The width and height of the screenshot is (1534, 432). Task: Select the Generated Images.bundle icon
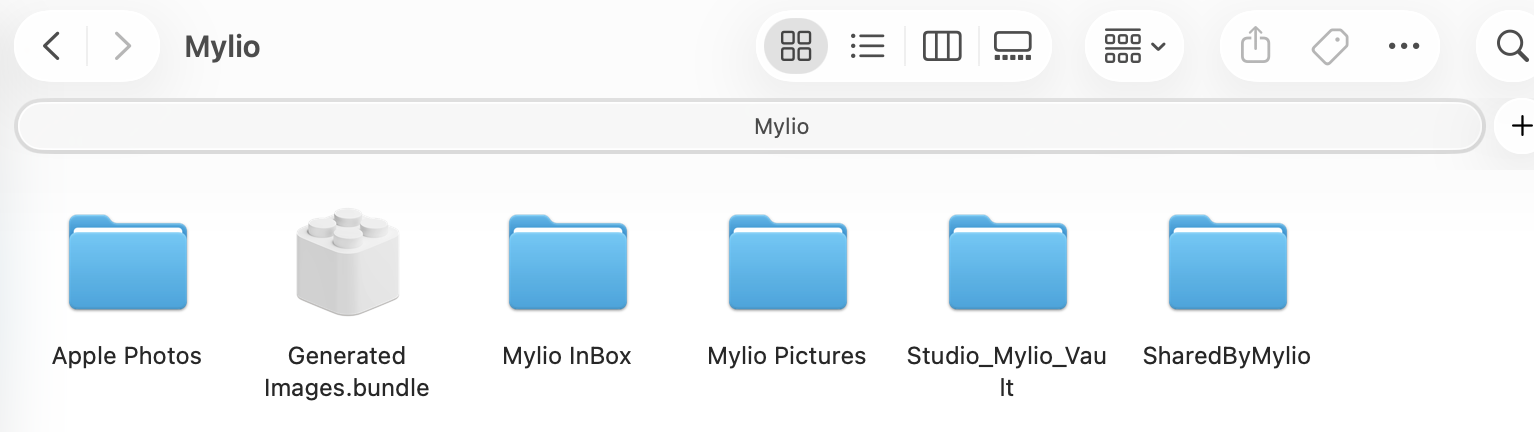[x=347, y=262]
